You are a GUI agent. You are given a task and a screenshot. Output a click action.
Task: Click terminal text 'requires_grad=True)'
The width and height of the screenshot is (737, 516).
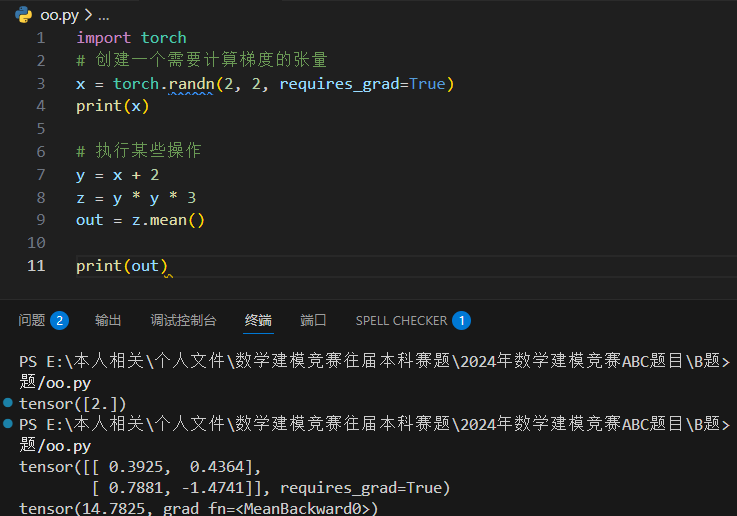point(365,488)
